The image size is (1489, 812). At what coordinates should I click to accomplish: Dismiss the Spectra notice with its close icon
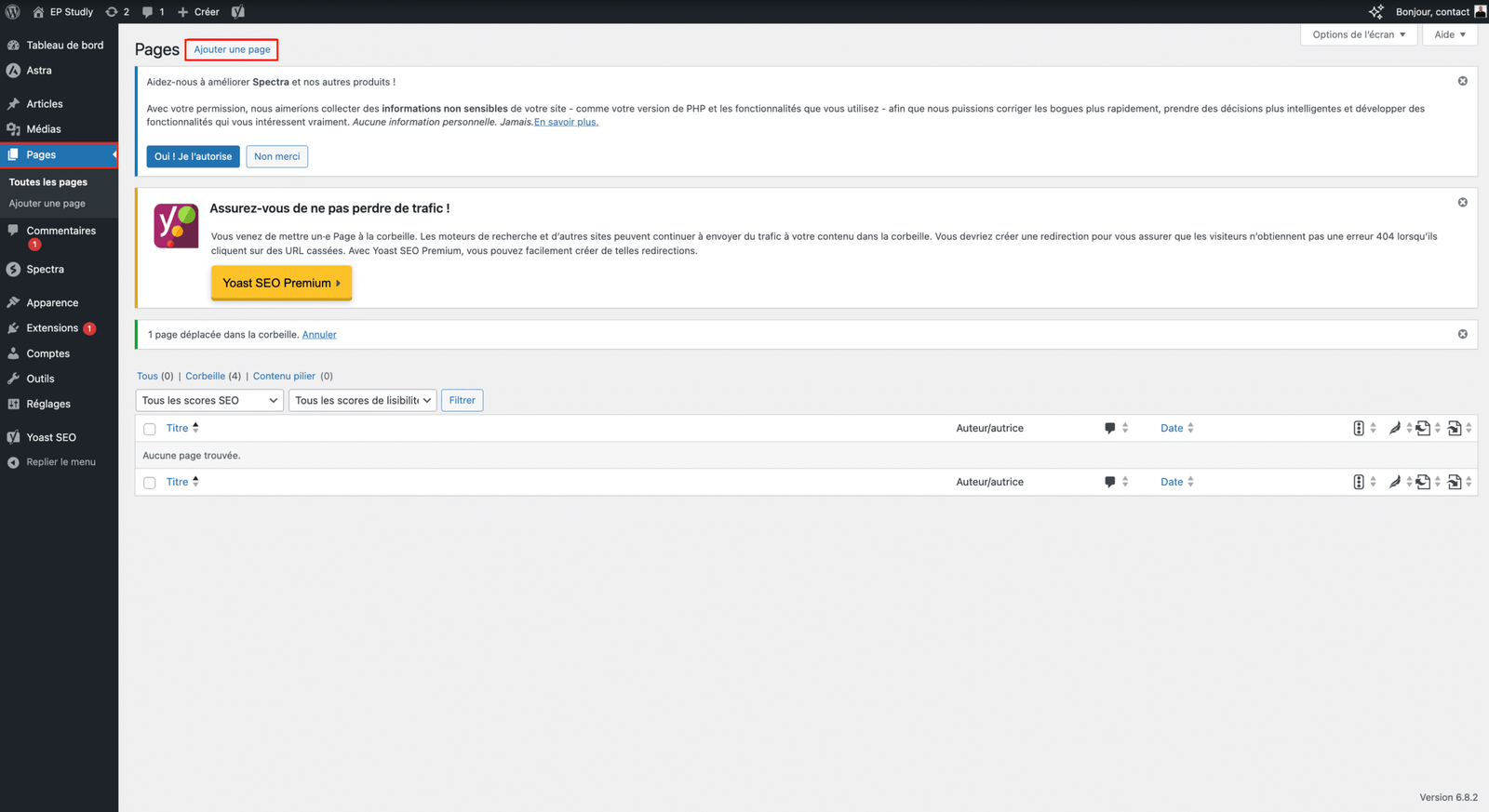click(x=1462, y=81)
